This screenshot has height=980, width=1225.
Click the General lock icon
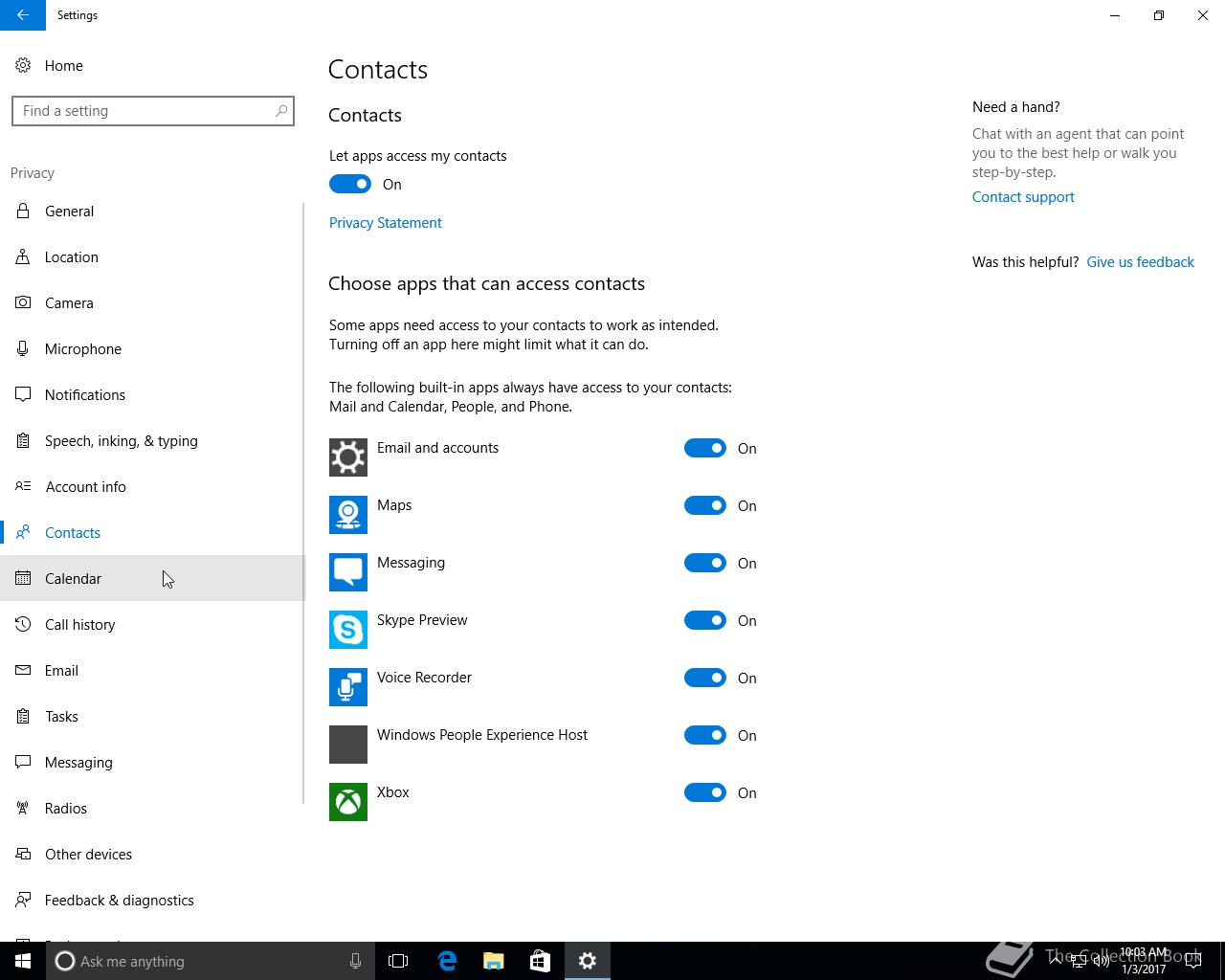[23, 212]
